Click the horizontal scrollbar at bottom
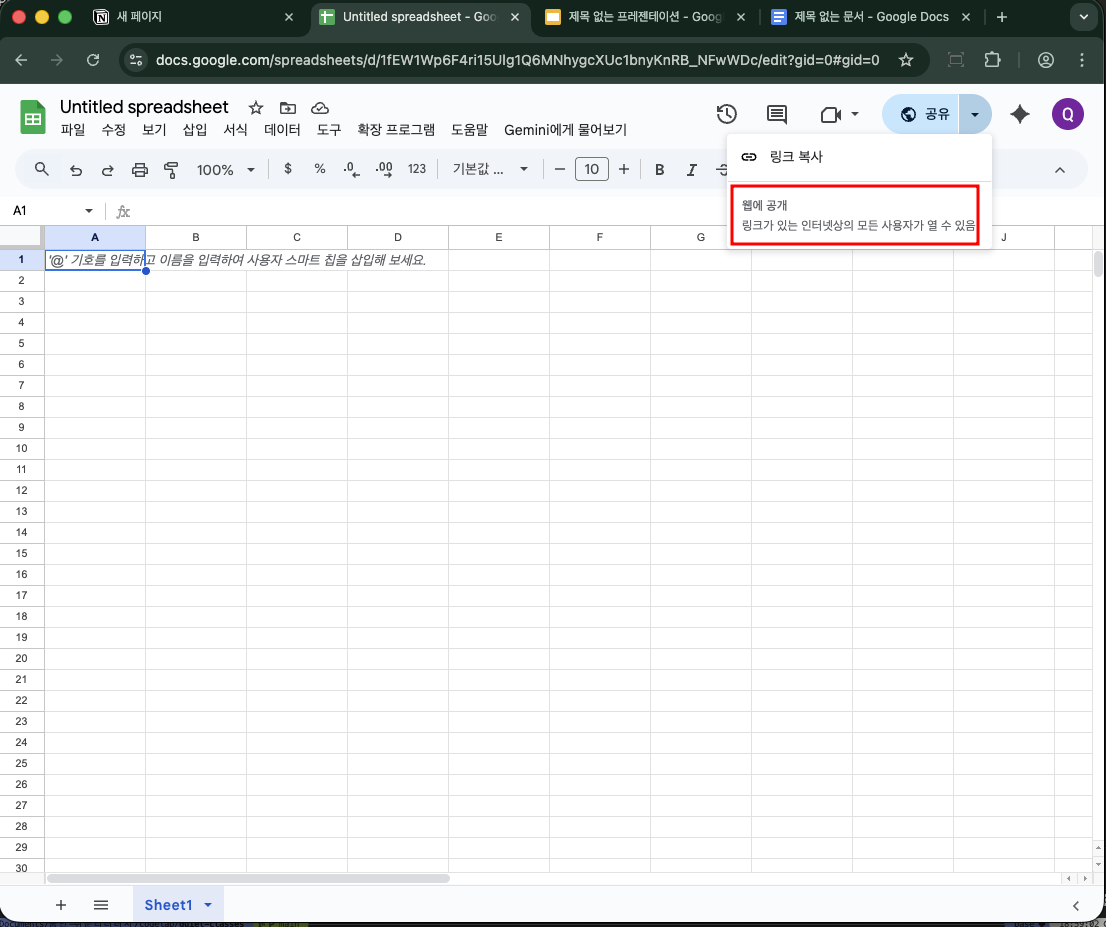 pos(250,879)
